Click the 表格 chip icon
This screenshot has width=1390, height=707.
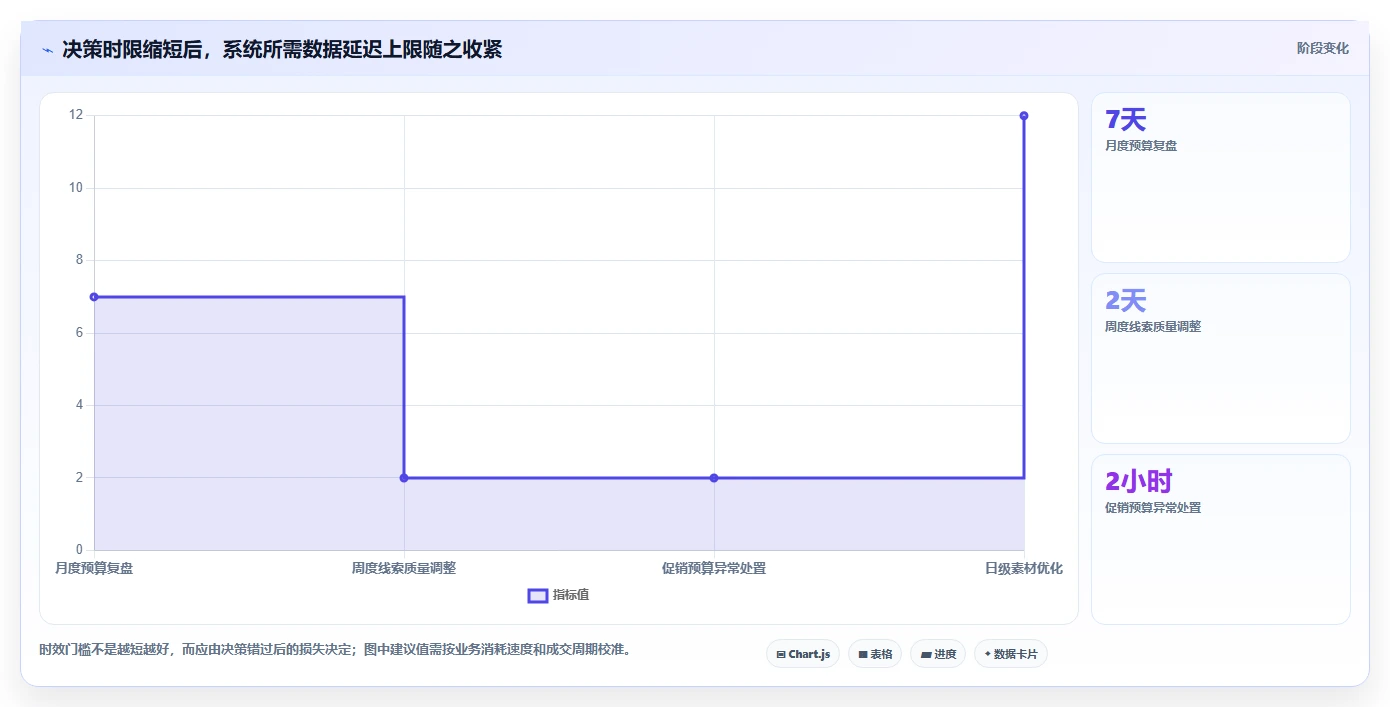[863, 655]
